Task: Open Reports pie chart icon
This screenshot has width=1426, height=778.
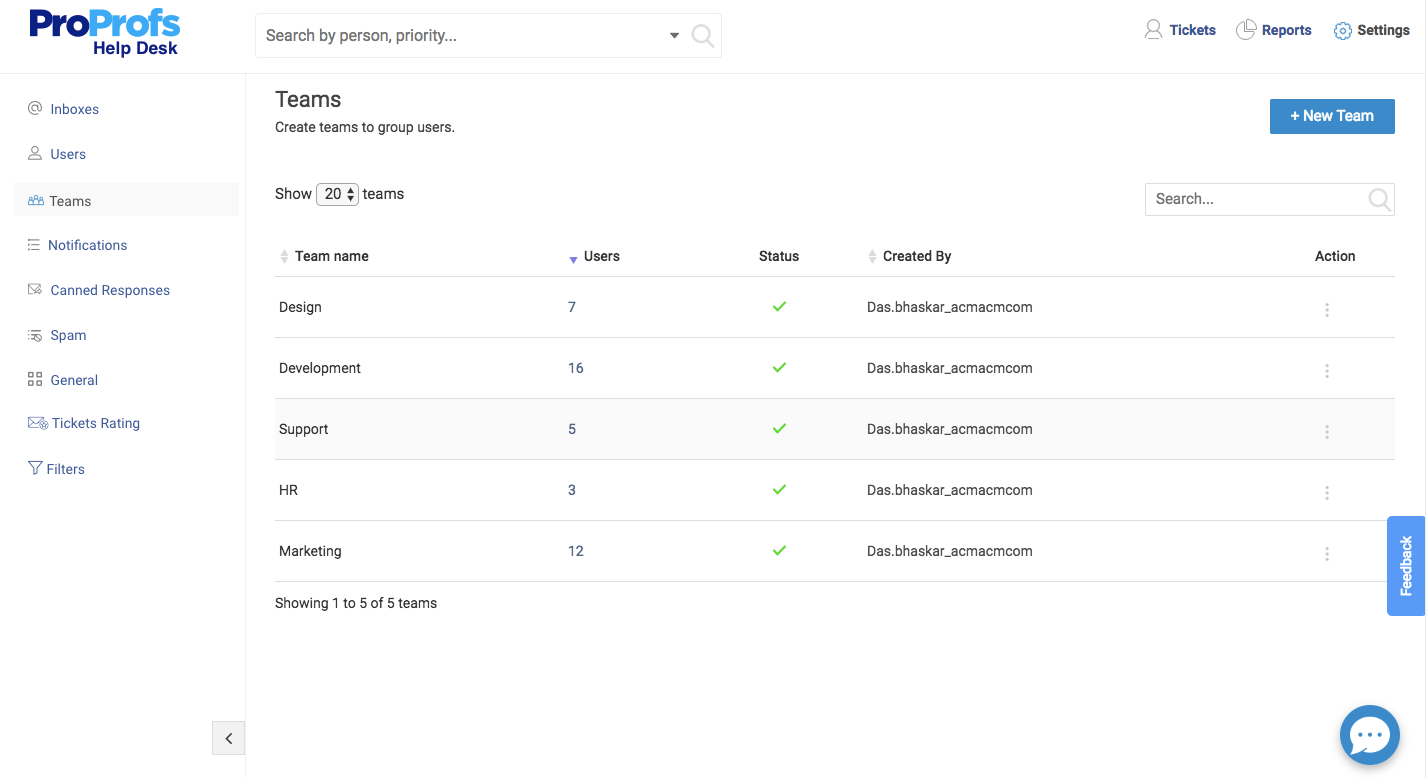Action: click(x=1246, y=30)
